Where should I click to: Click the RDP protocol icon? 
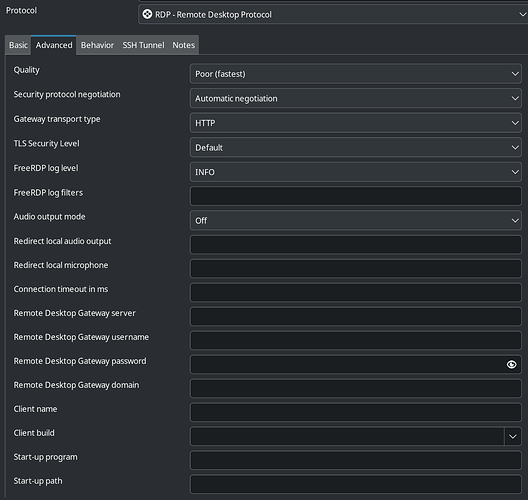tap(147, 14)
